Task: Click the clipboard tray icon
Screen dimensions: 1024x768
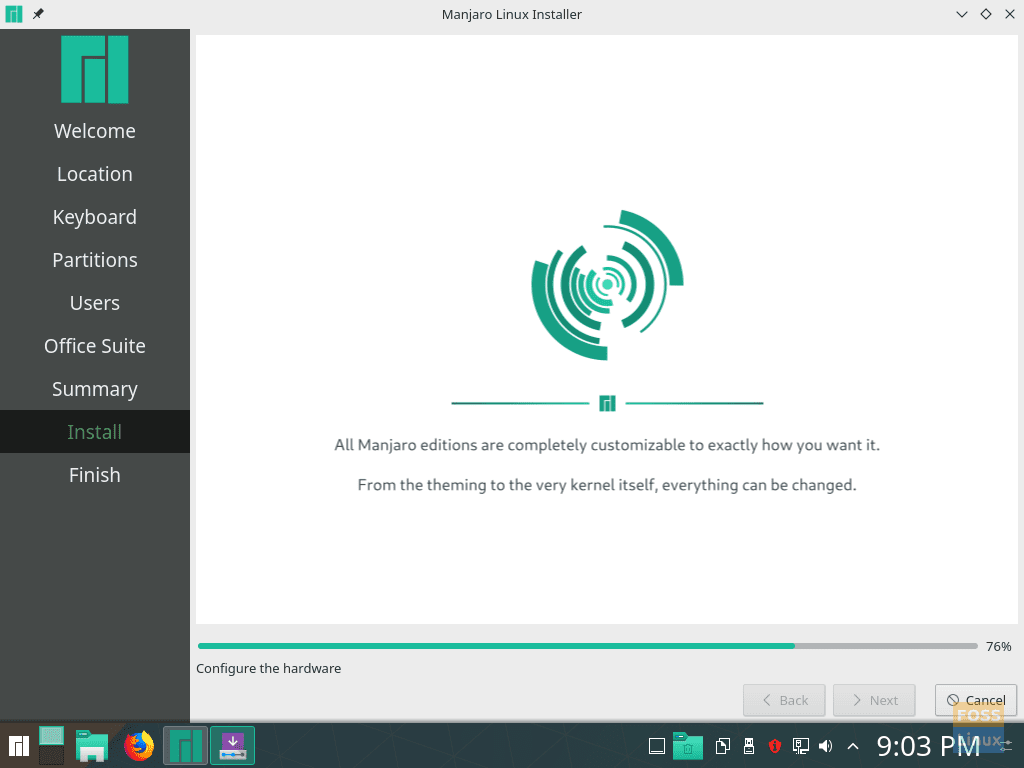Action: pos(722,745)
